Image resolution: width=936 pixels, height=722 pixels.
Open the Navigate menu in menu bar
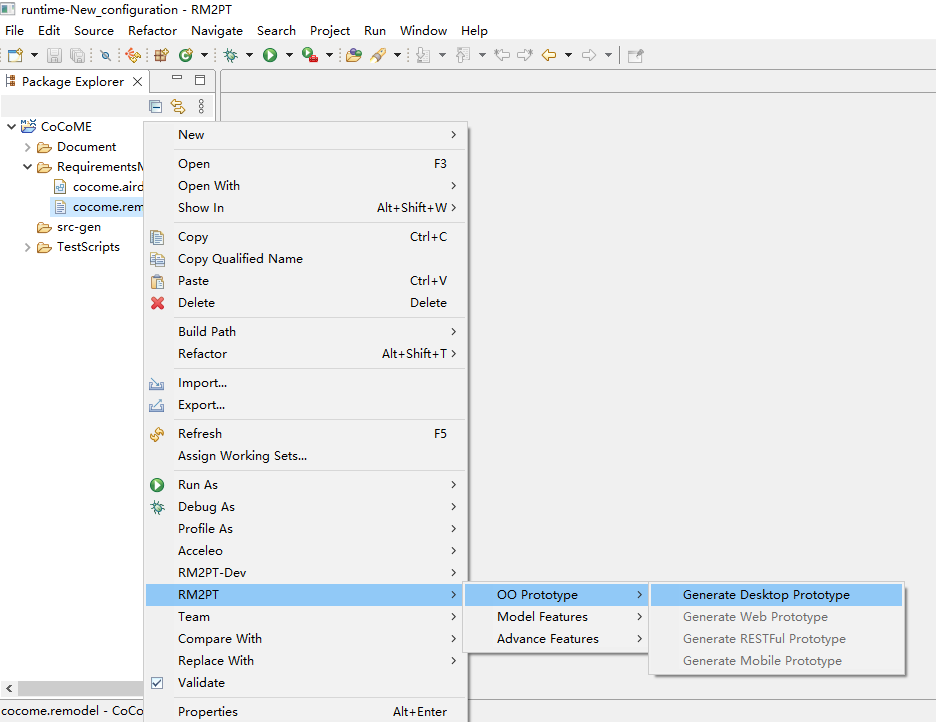click(217, 31)
